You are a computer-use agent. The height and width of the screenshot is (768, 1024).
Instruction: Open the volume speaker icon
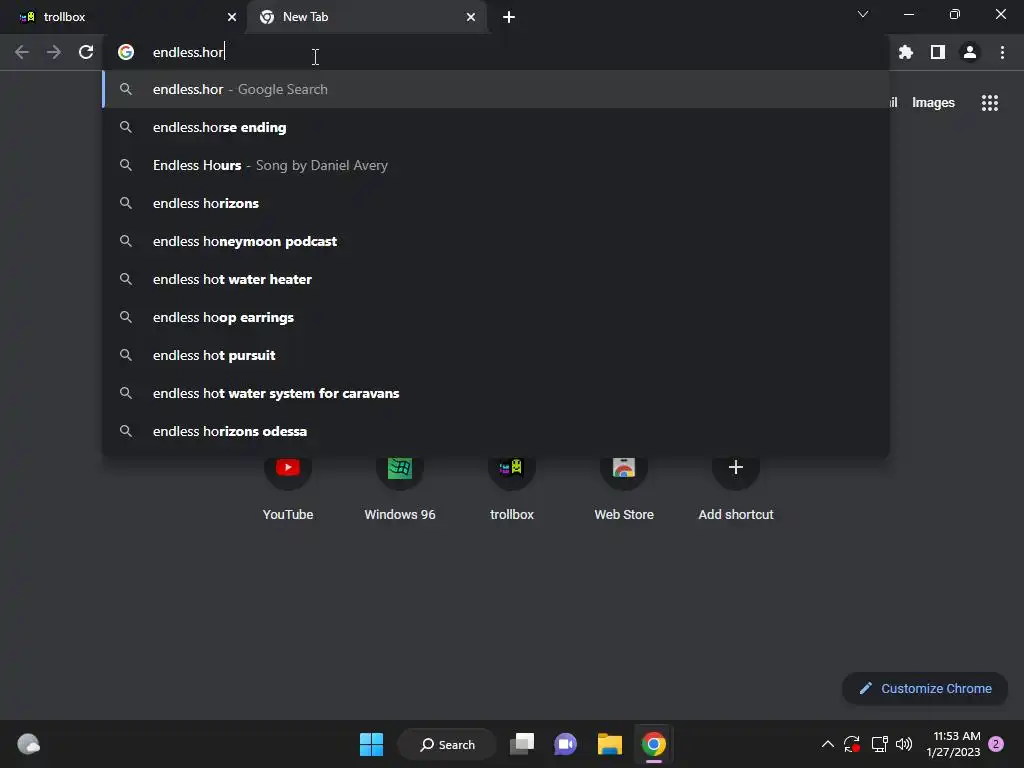click(x=904, y=744)
